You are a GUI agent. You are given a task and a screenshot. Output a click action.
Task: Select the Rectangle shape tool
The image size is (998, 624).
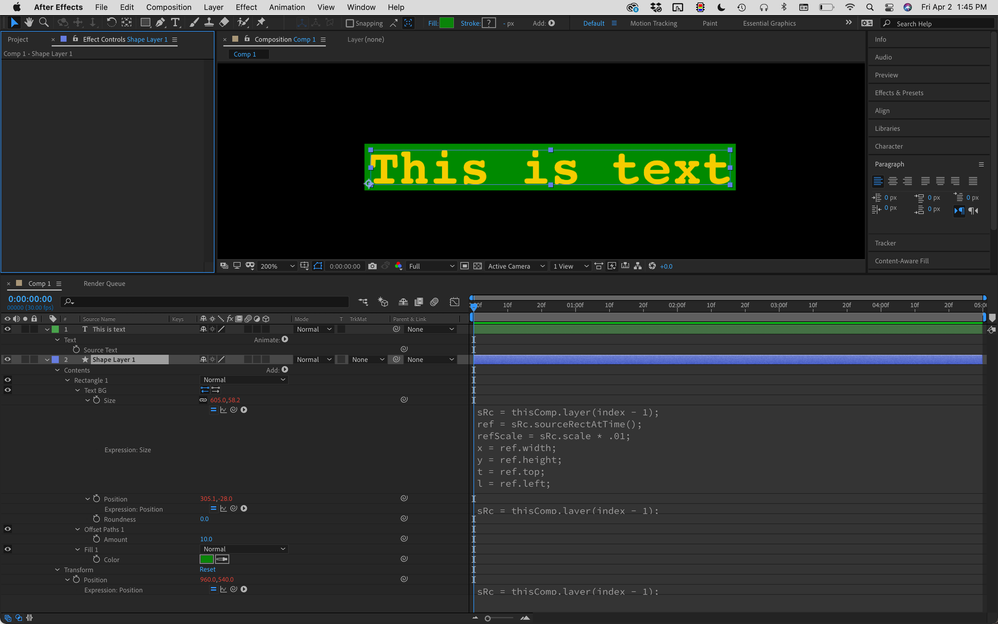(145, 23)
